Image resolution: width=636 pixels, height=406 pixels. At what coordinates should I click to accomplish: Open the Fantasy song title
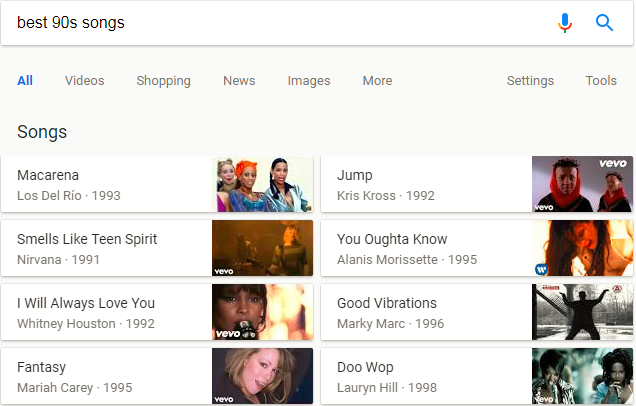(x=41, y=367)
